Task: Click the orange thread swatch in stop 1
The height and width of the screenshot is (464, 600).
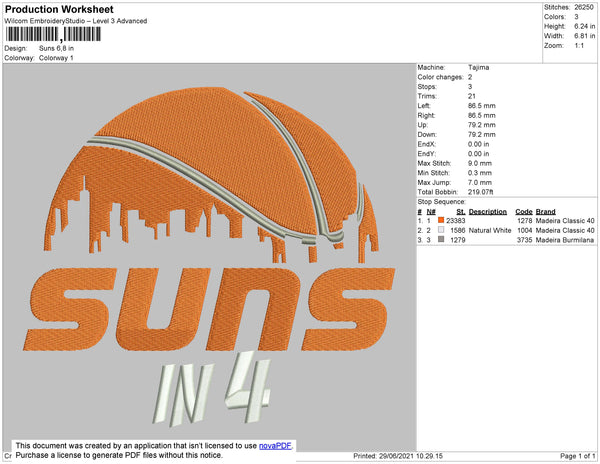Action: point(440,222)
